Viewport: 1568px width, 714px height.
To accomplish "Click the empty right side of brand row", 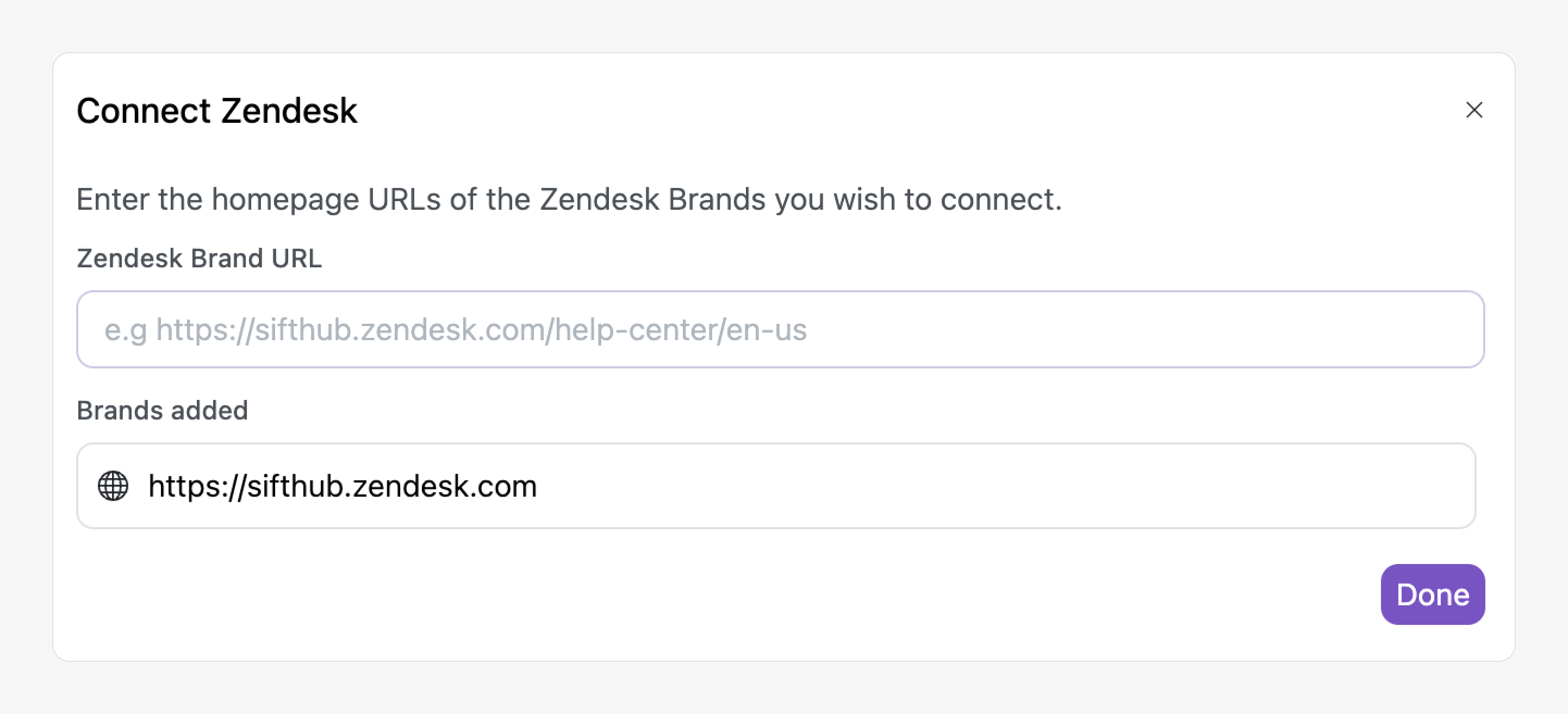I will click(x=1035, y=486).
